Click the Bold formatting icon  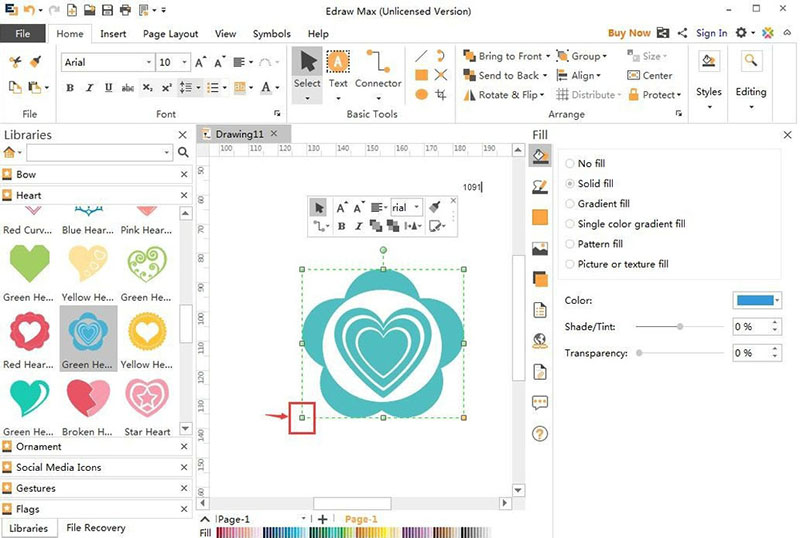70,88
